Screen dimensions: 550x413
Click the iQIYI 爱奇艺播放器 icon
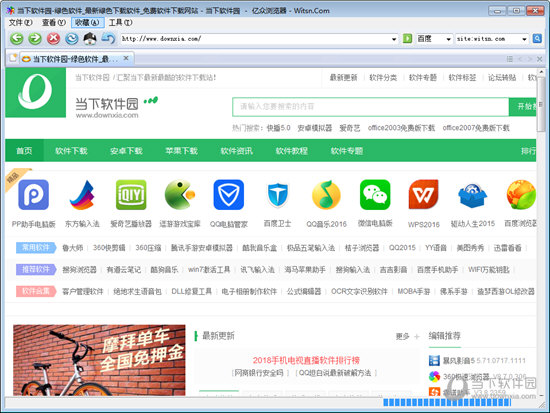tap(131, 195)
